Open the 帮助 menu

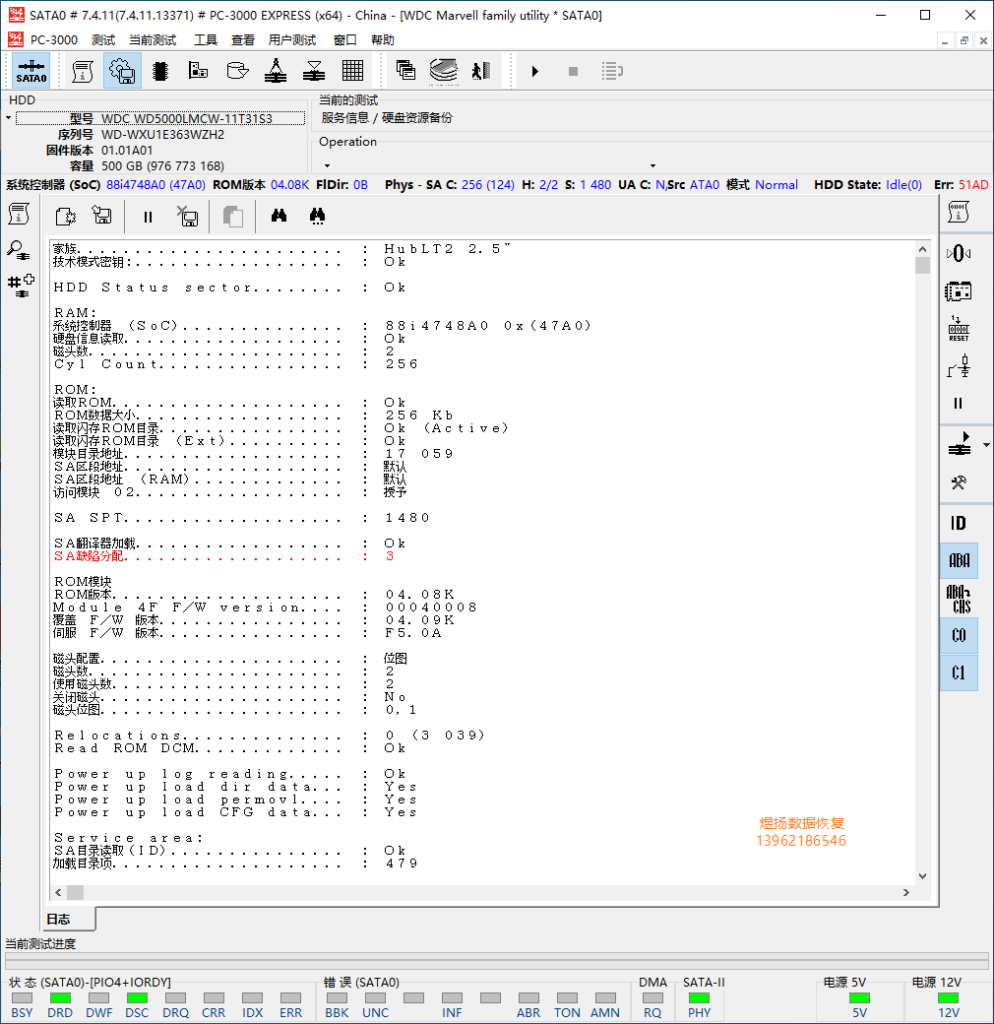382,40
